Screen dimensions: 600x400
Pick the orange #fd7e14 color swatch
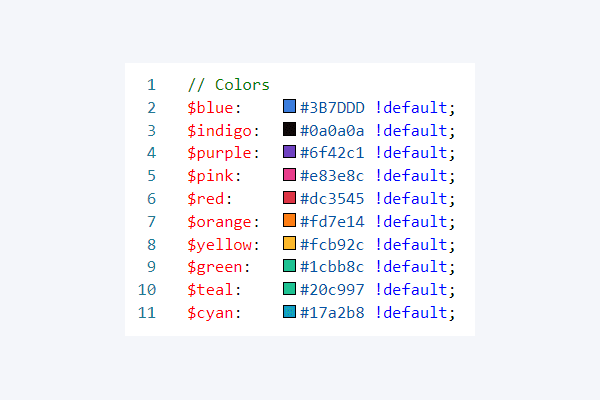[x=289, y=220]
